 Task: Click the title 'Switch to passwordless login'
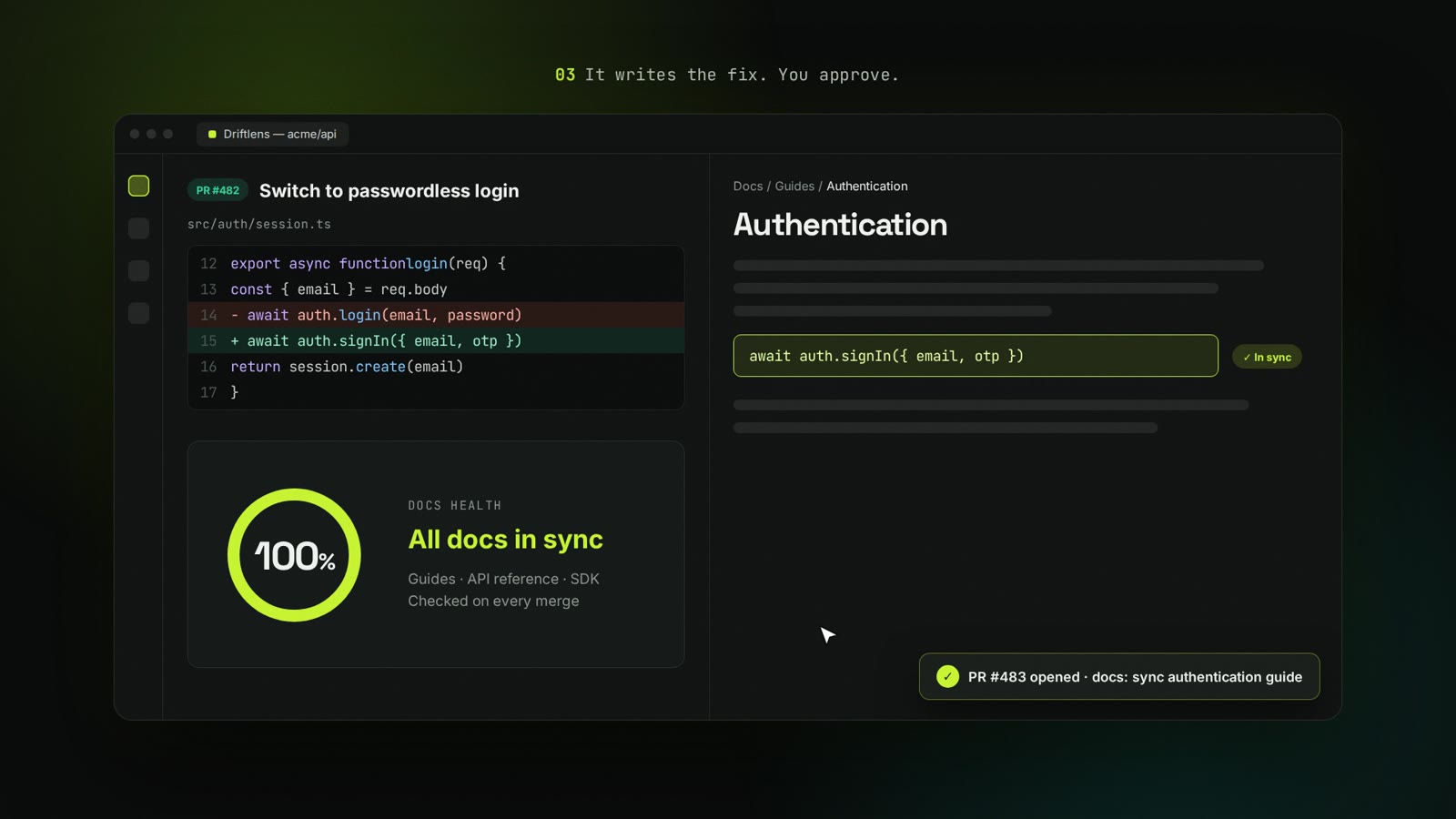click(x=389, y=190)
